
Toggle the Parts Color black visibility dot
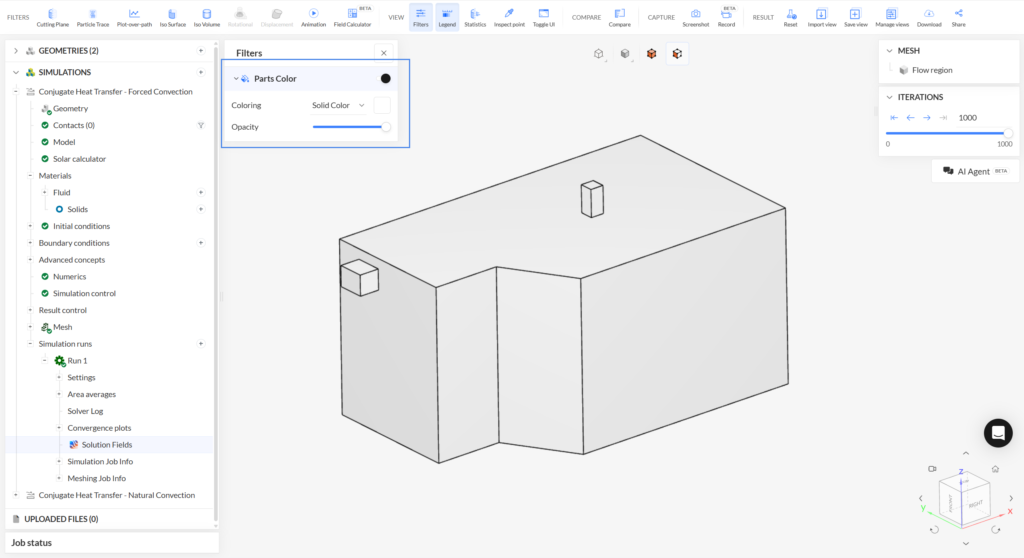(x=385, y=78)
